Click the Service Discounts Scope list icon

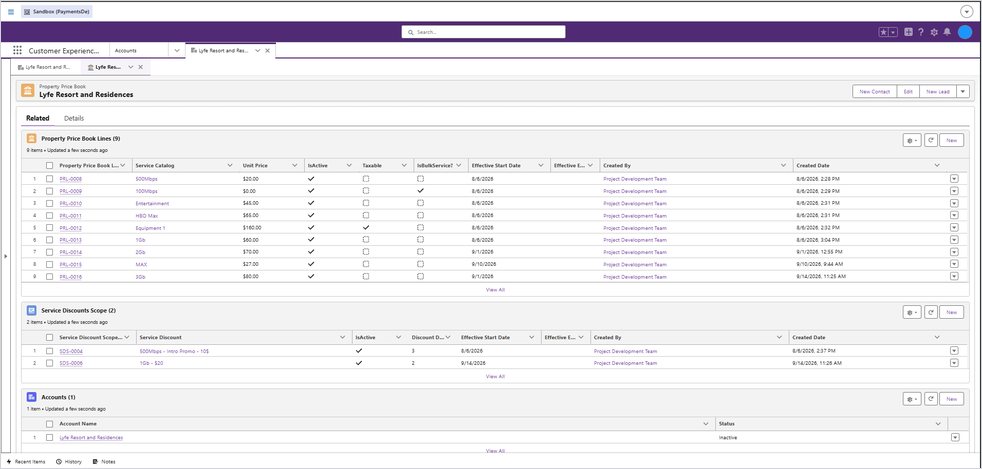(31, 310)
